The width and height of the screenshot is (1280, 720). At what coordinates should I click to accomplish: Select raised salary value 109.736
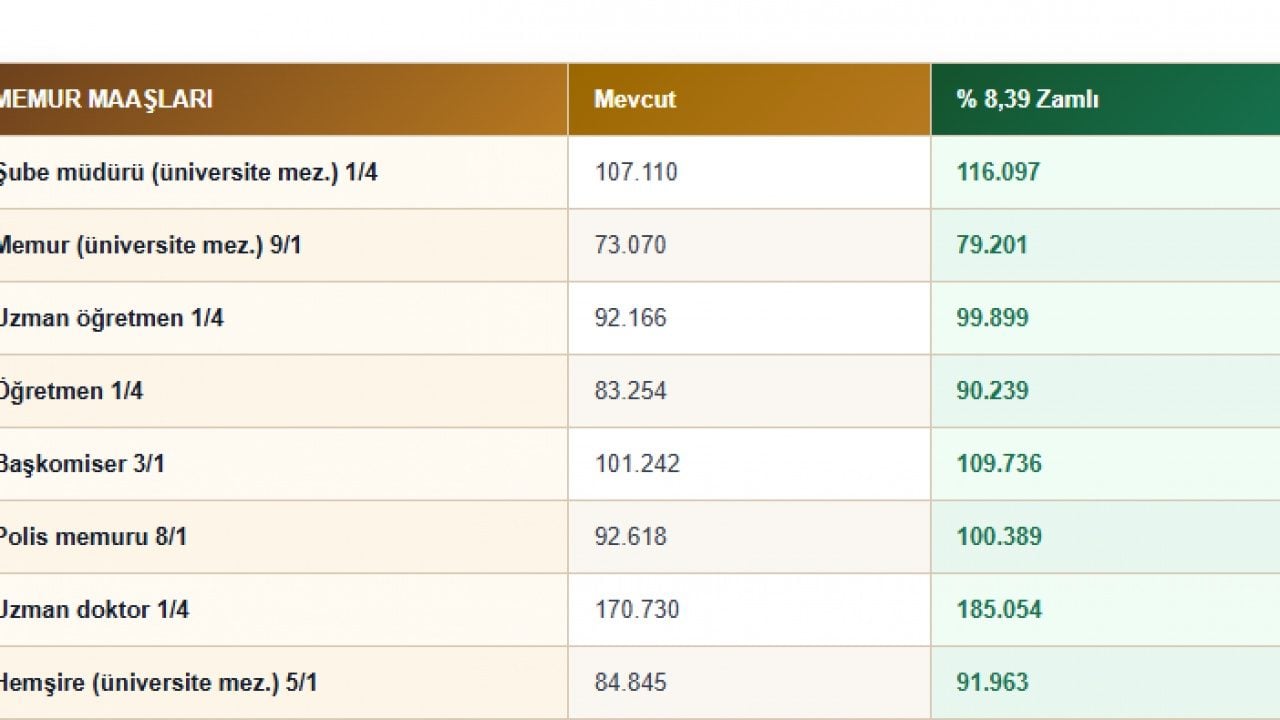pos(999,464)
